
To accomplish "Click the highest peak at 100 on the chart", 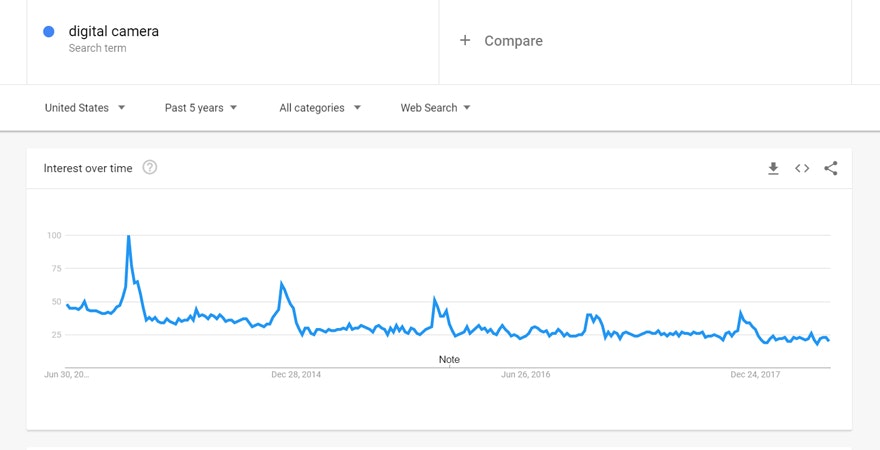I will (128, 237).
